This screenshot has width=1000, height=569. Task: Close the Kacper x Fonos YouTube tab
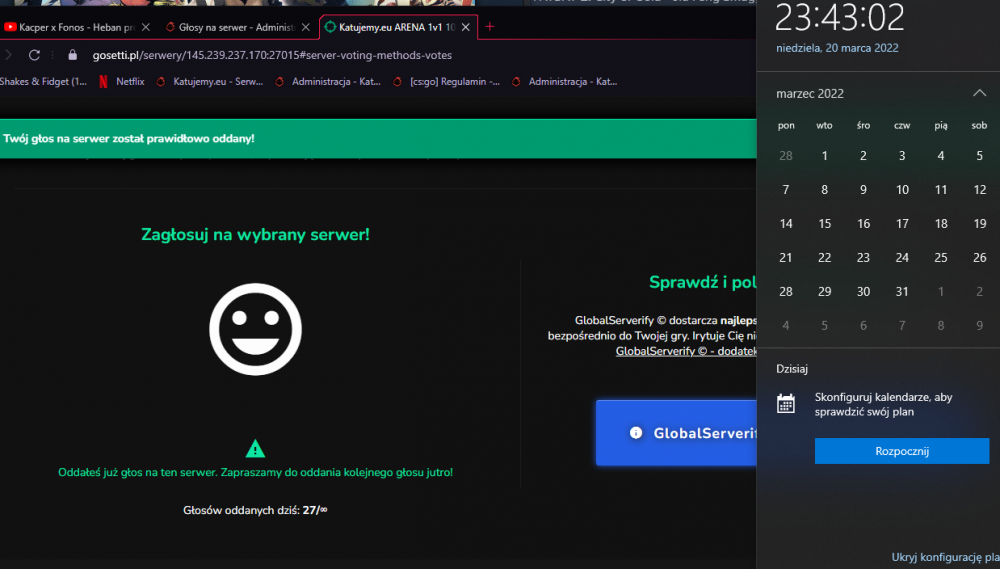click(146, 27)
